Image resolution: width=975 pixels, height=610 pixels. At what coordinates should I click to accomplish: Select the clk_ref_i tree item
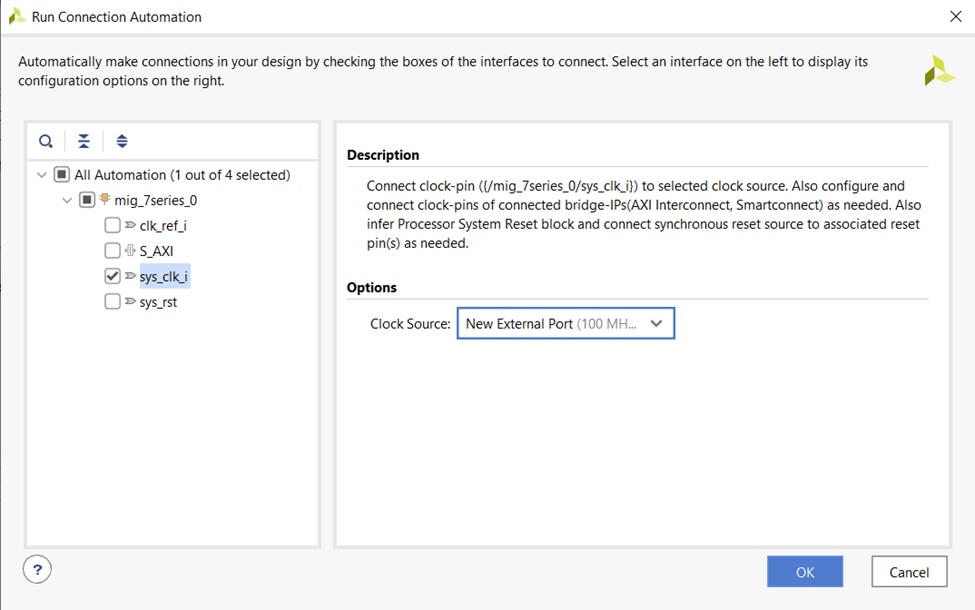163,225
